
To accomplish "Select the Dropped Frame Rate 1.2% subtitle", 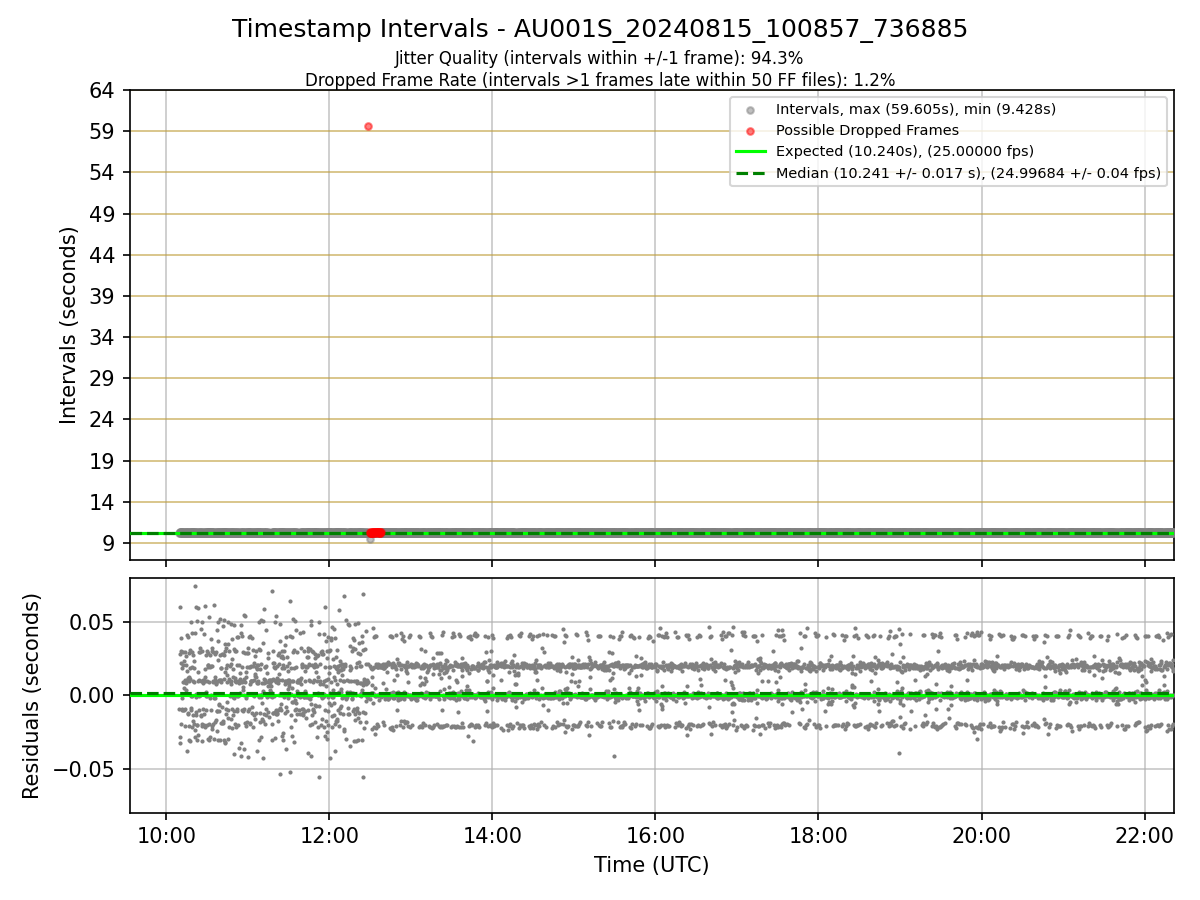I will click(600, 79).
